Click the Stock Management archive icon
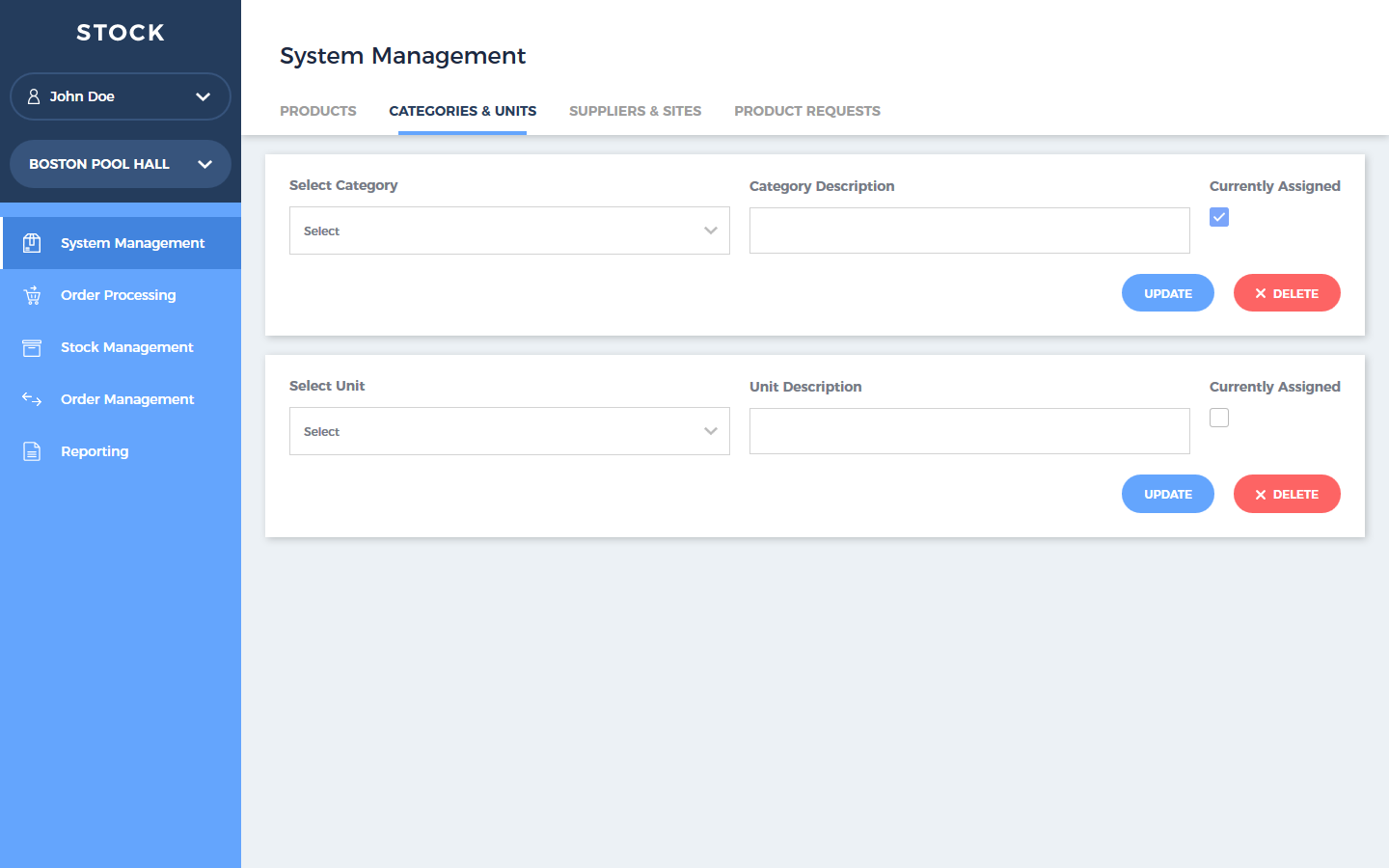 32,347
